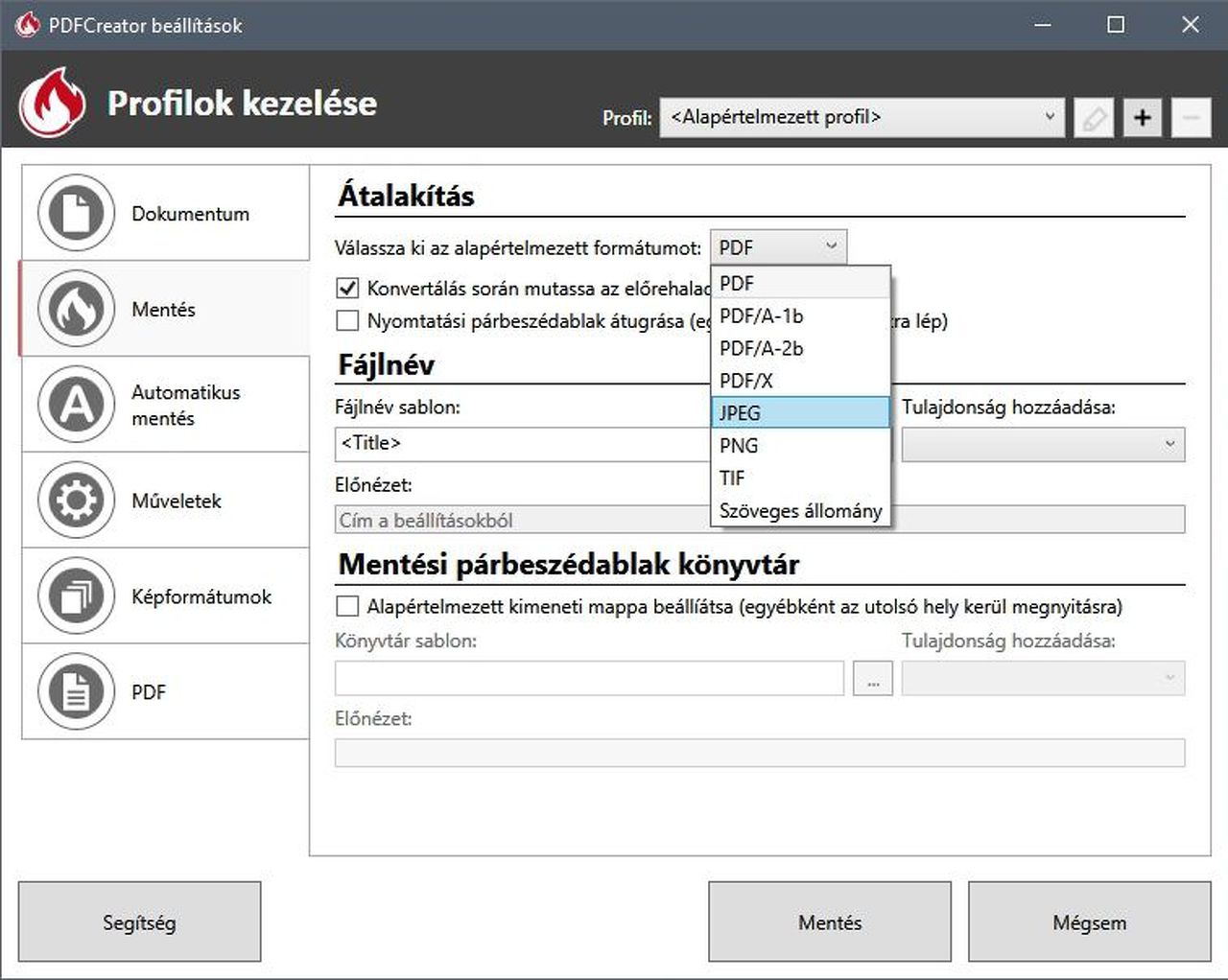
Task: Click the PDFCreator flame logo in header
Action: [x=53, y=102]
